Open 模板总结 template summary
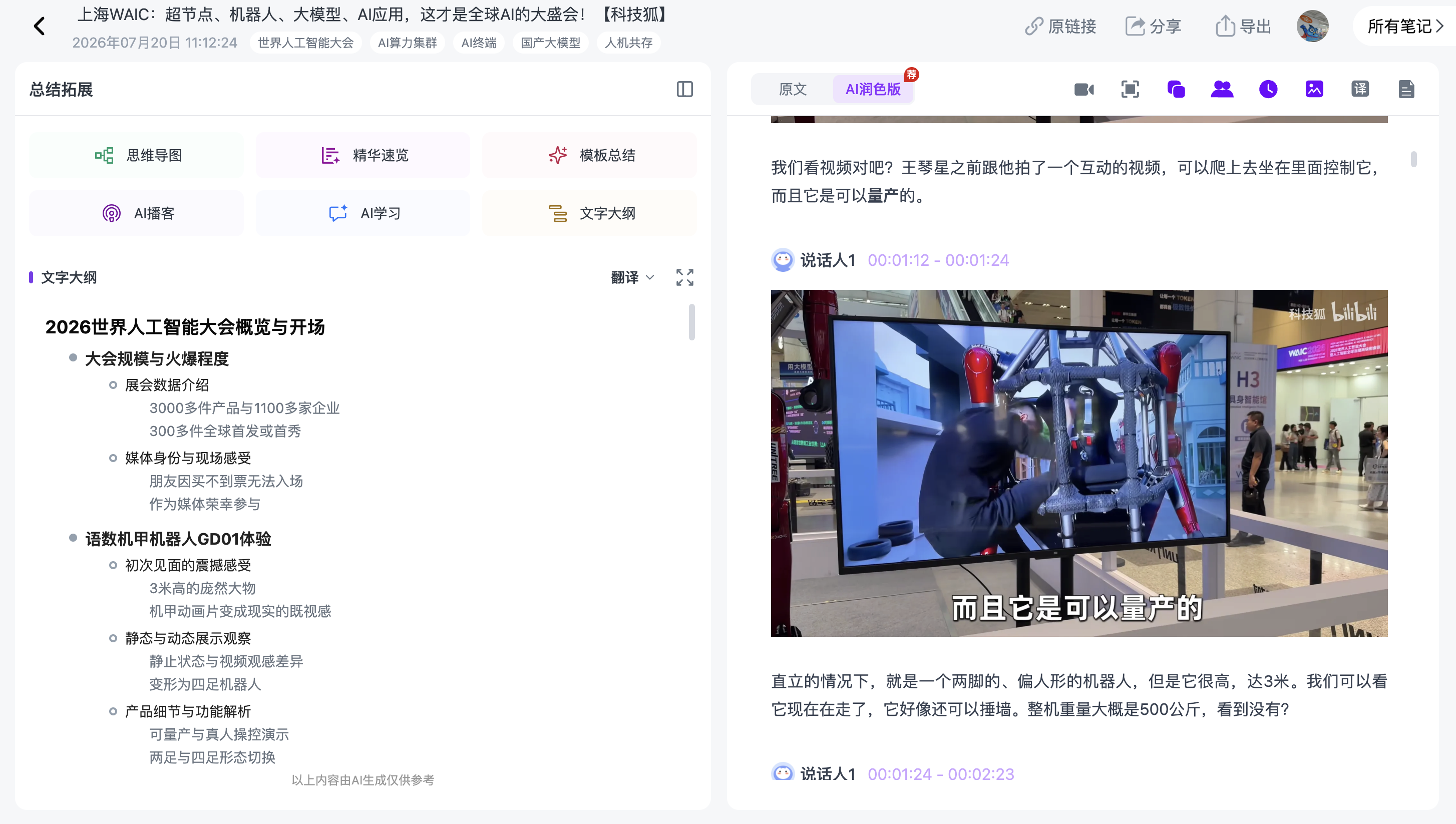The height and width of the screenshot is (824, 1456). click(x=589, y=155)
